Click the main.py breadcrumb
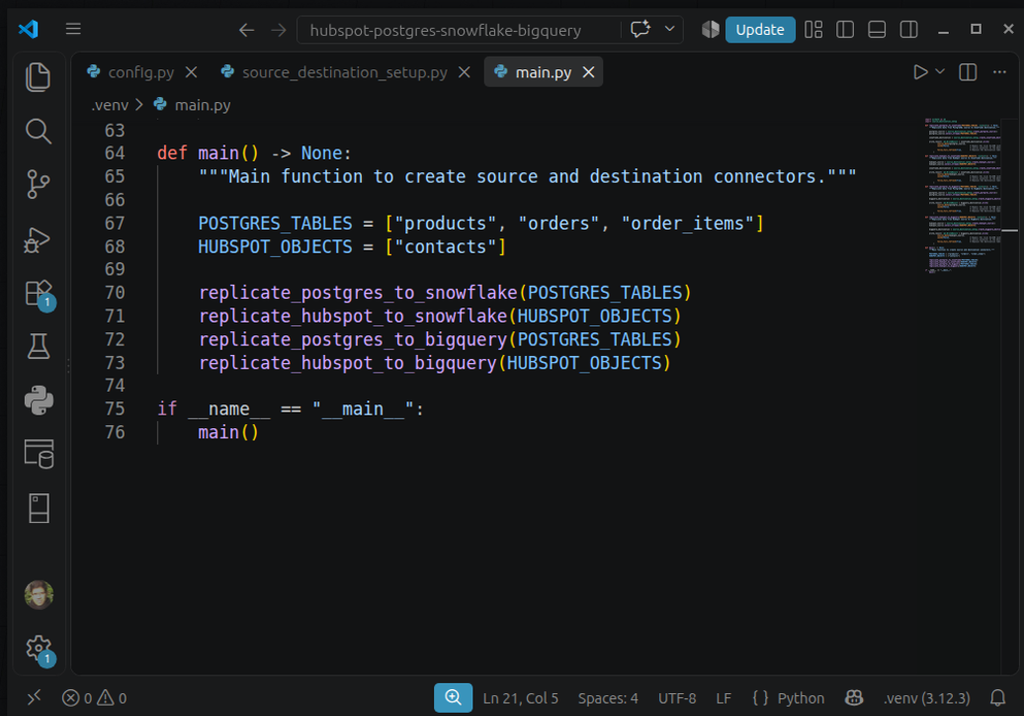 pyautogui.click(x=202, y=105)
